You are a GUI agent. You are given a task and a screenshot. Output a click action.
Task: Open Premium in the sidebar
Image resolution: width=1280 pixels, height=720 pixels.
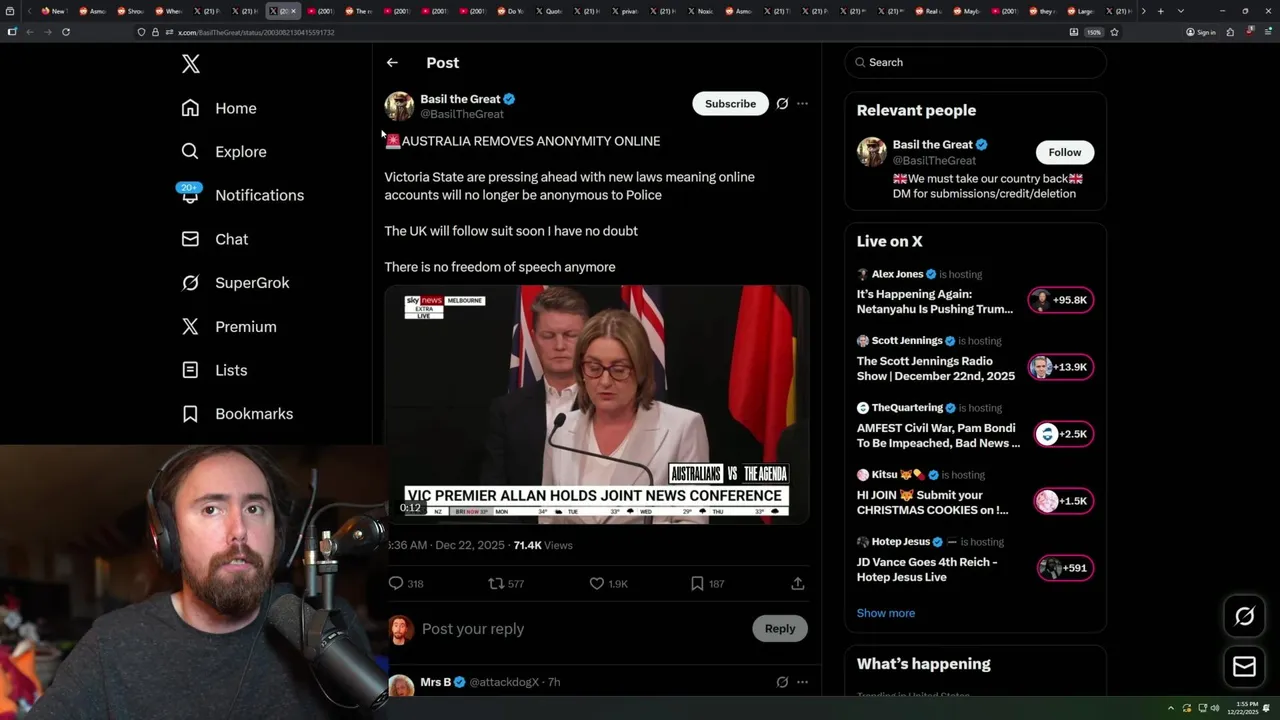(229, 327)
